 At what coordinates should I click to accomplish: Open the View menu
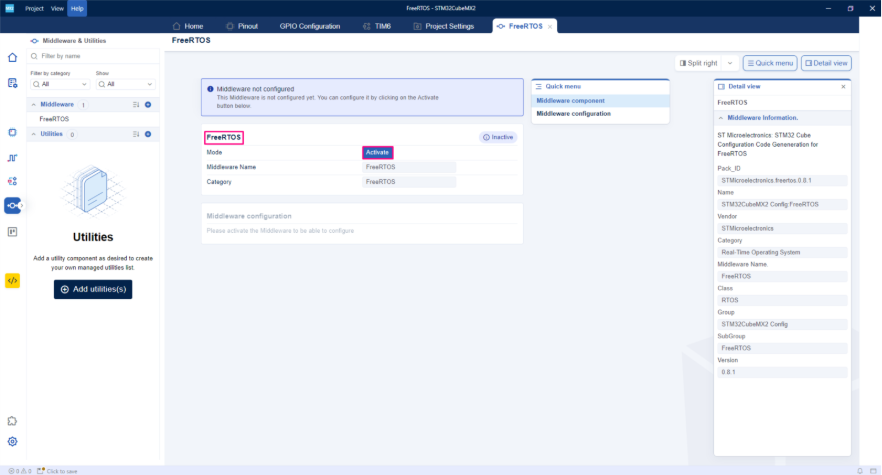tap(57, 8)
